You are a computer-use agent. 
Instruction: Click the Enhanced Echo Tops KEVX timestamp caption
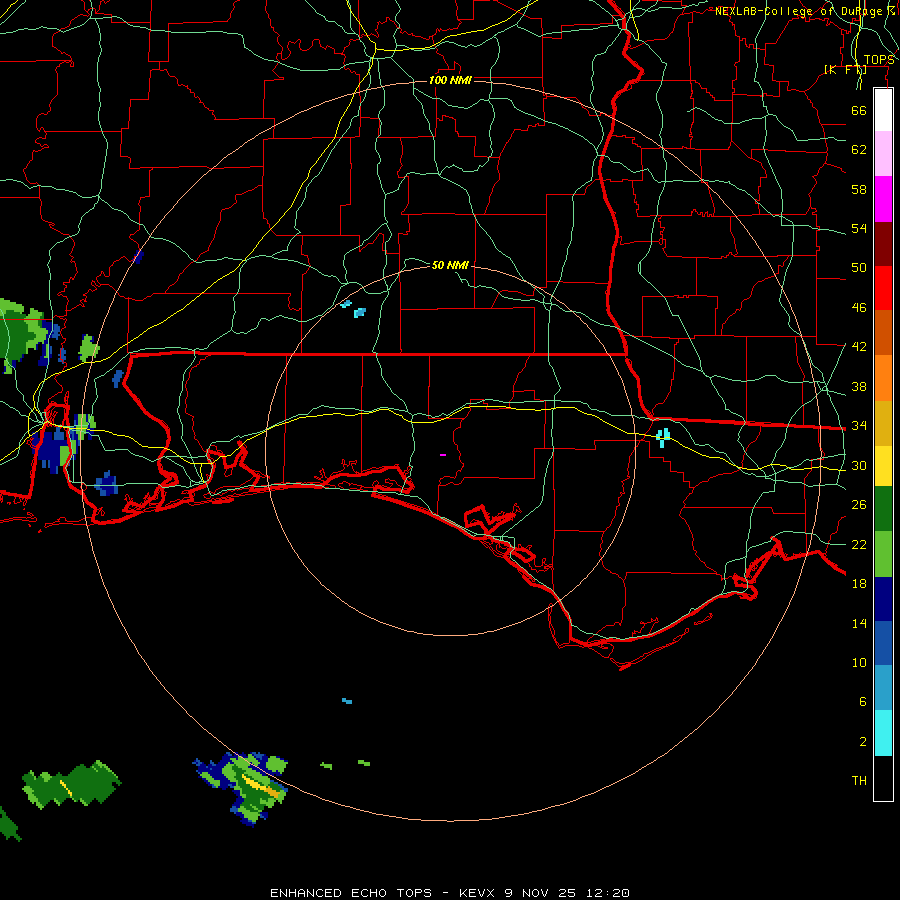tap(450, 893)
